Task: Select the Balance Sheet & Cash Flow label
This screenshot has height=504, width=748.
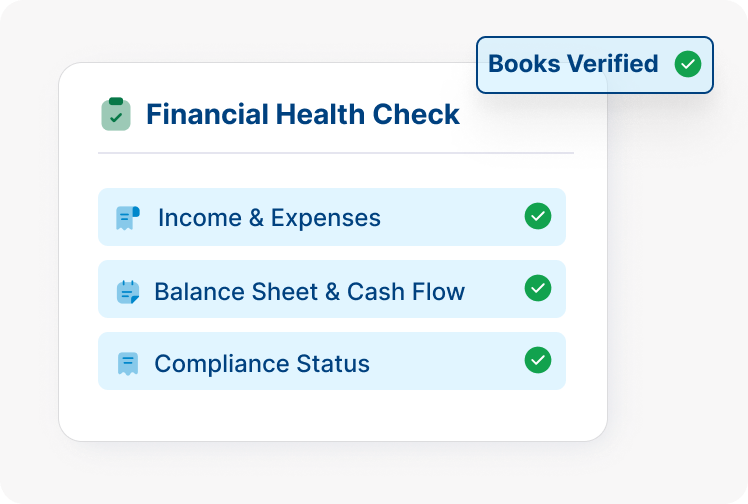Action: (x=309, y=292)
